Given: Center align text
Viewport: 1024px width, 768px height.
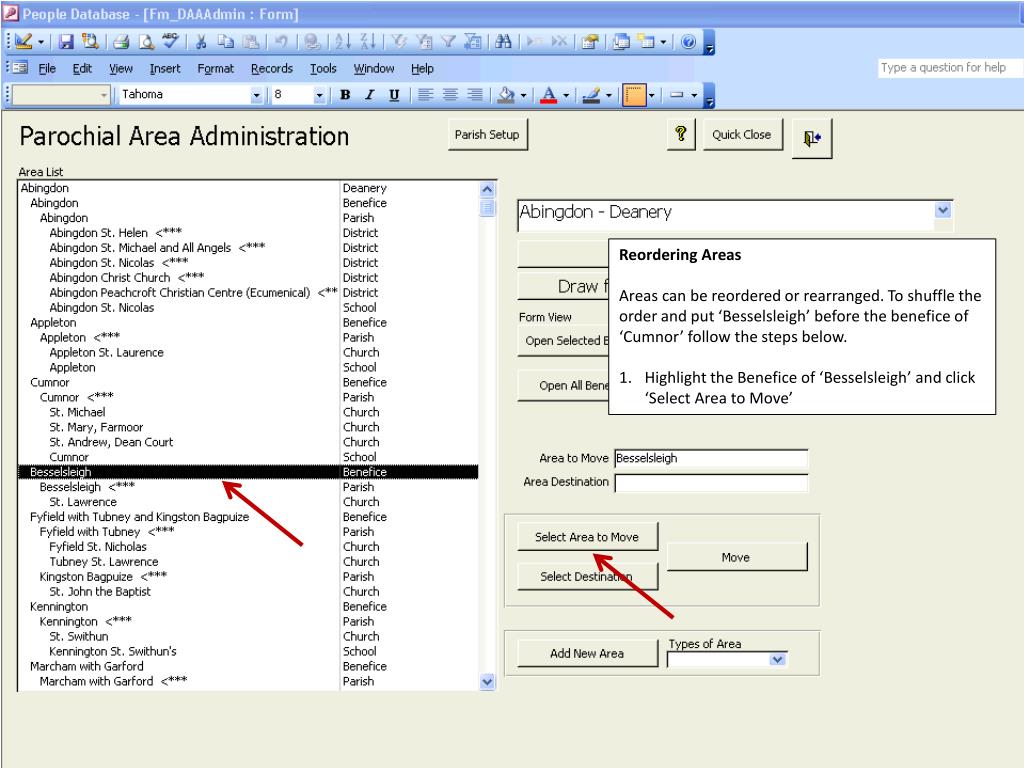Looking at the screenshot, I should [x=450, y=95].
